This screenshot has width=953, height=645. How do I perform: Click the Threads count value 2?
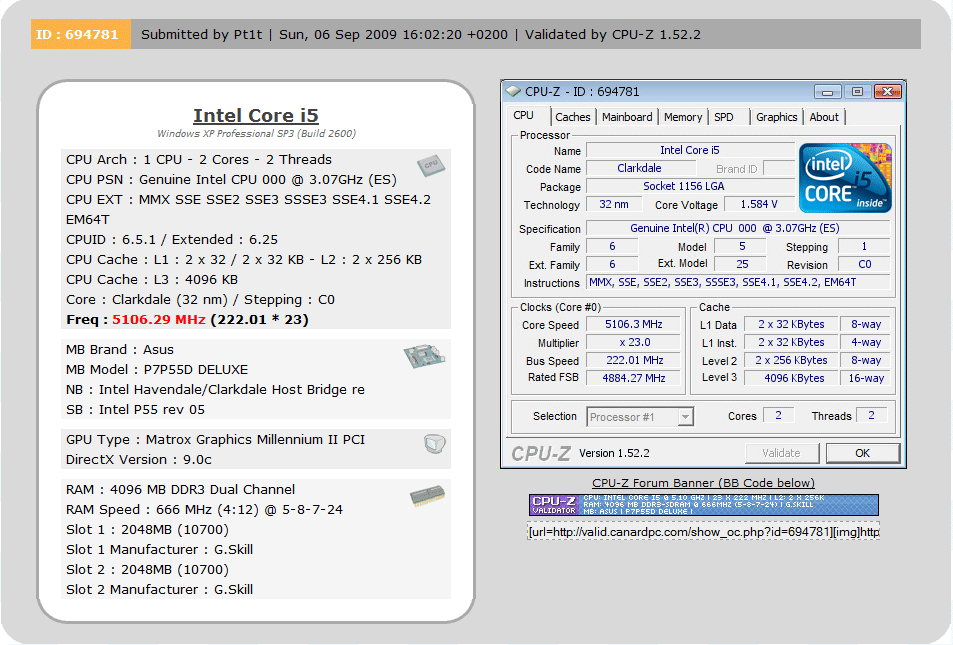pos(871,415)
